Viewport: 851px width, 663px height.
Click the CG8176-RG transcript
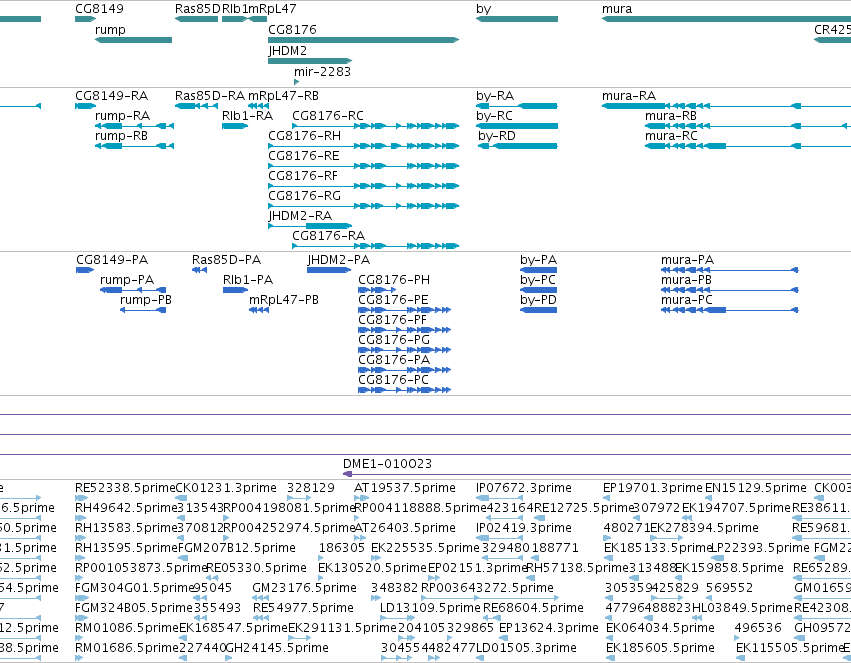pyautogui.click(x=364, y=206)
